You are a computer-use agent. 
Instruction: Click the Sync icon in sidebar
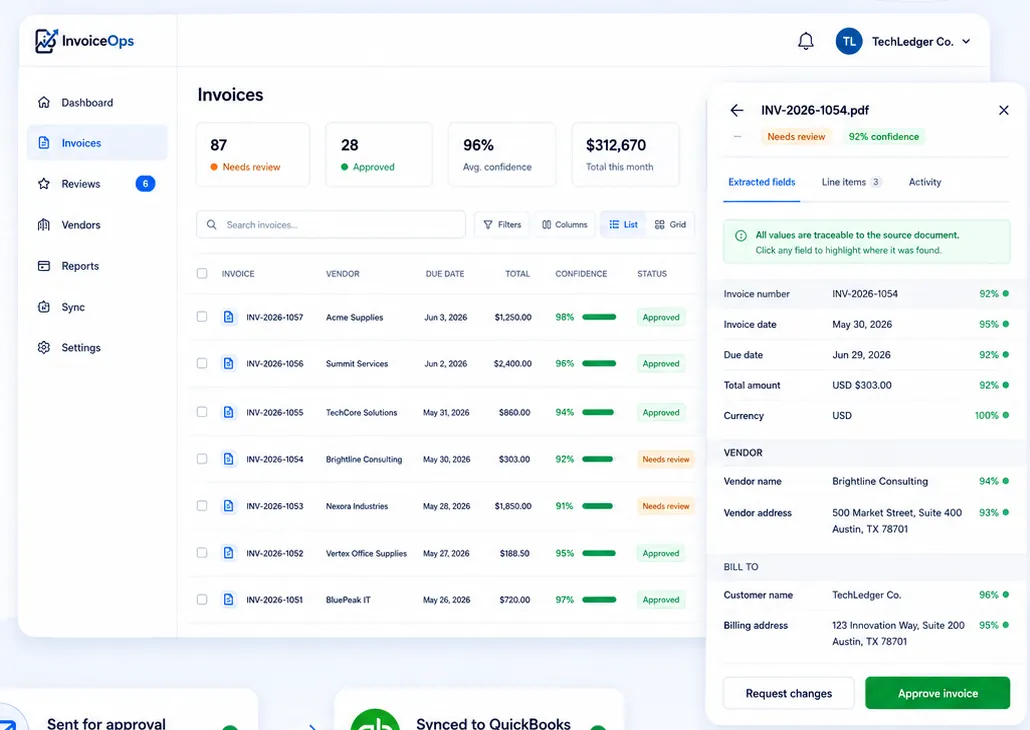(44, 307)
